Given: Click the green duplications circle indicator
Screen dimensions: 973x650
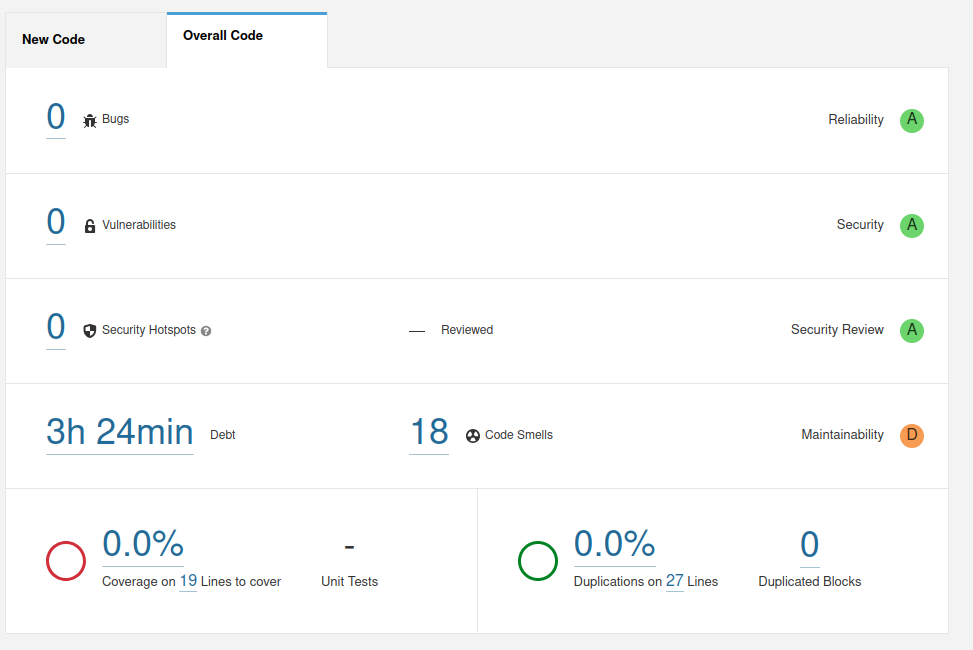Looking at the screenshot, I should (x=537, y=560).
